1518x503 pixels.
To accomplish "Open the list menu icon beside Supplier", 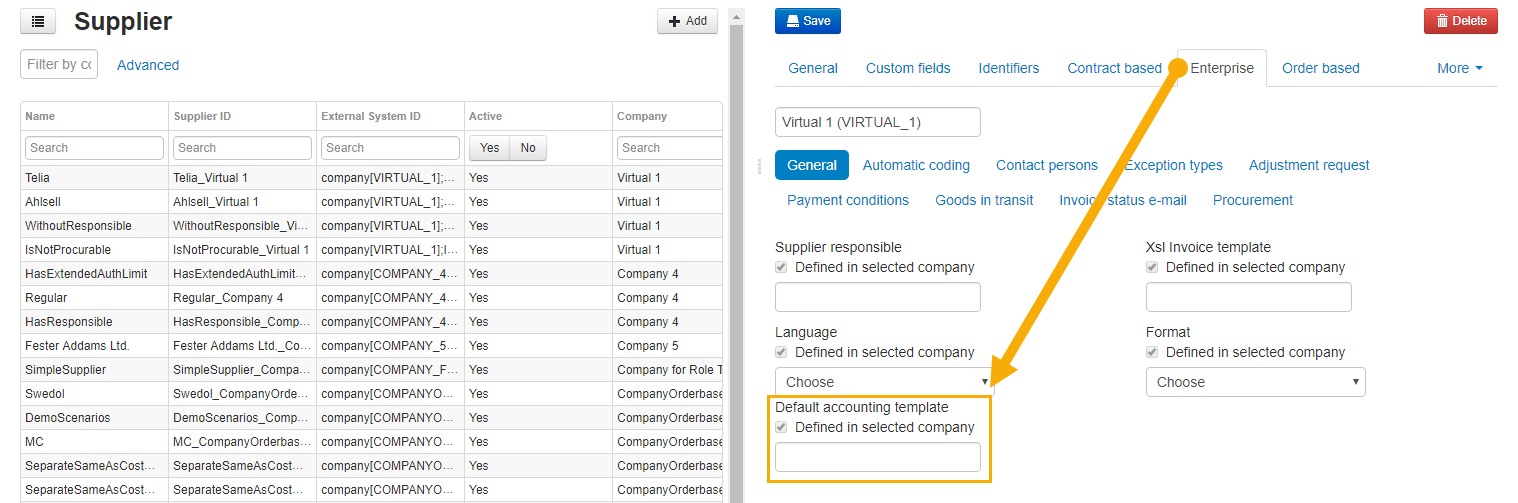I will point(38,21).
